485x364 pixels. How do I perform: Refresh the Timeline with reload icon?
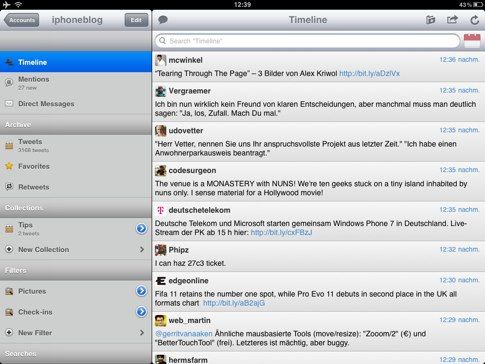[x=474, y=20]
